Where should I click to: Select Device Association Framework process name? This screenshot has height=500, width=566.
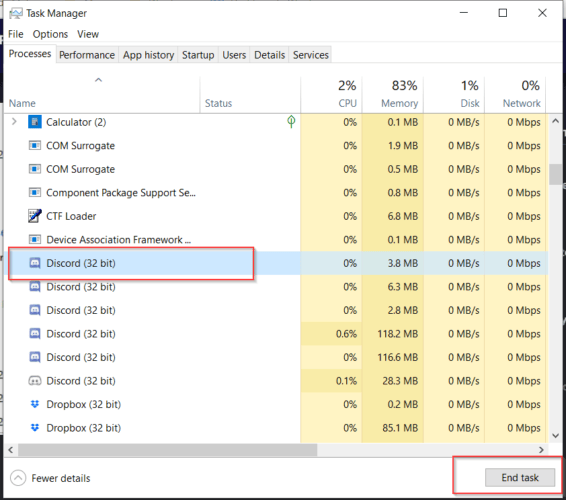tap(118, 240)
